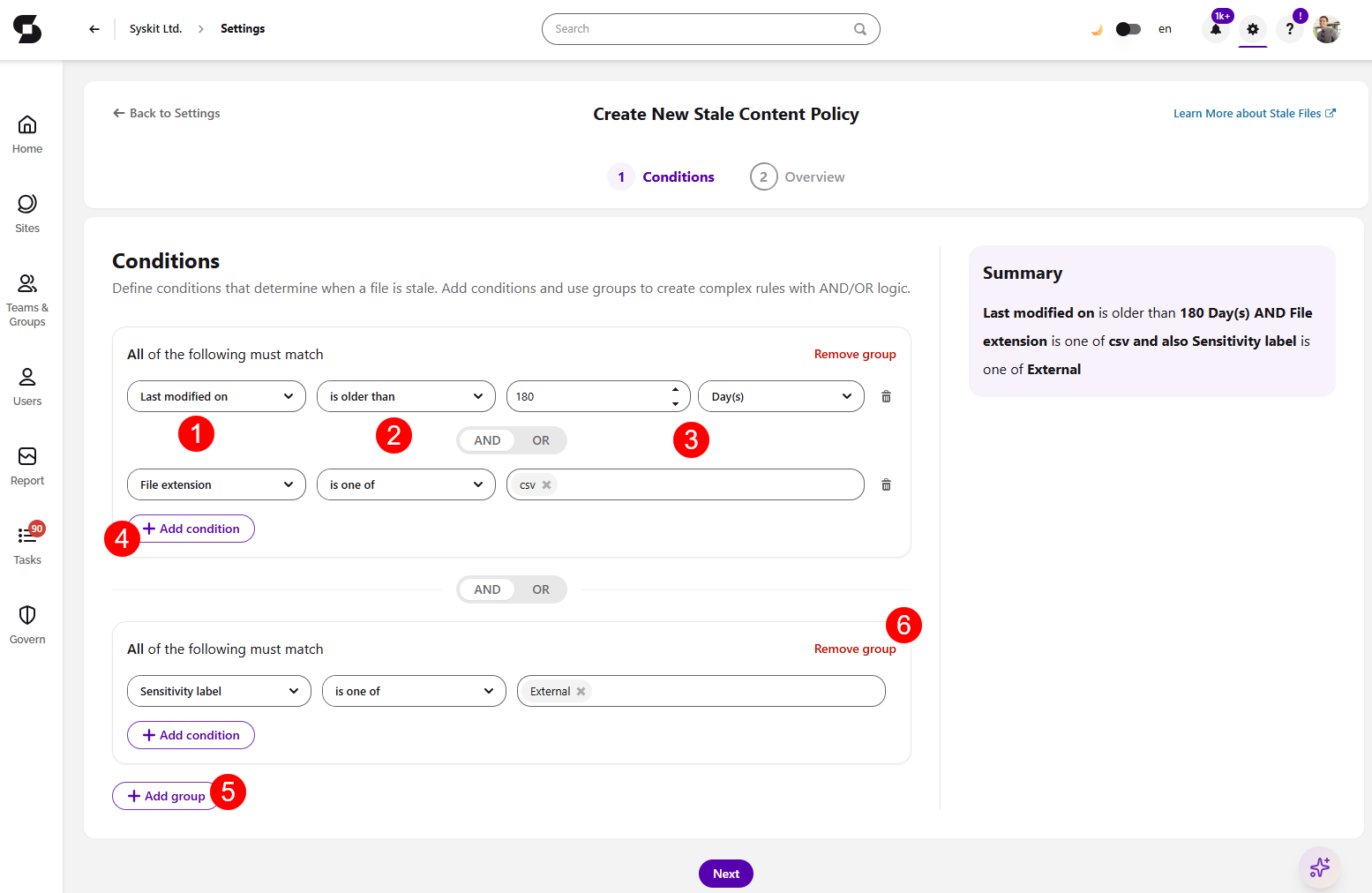The height and width of the screenshot is (893, 1372).
Task: Open Govern in the sidebar
Action: pyautogui.click(x=27, y=626)
